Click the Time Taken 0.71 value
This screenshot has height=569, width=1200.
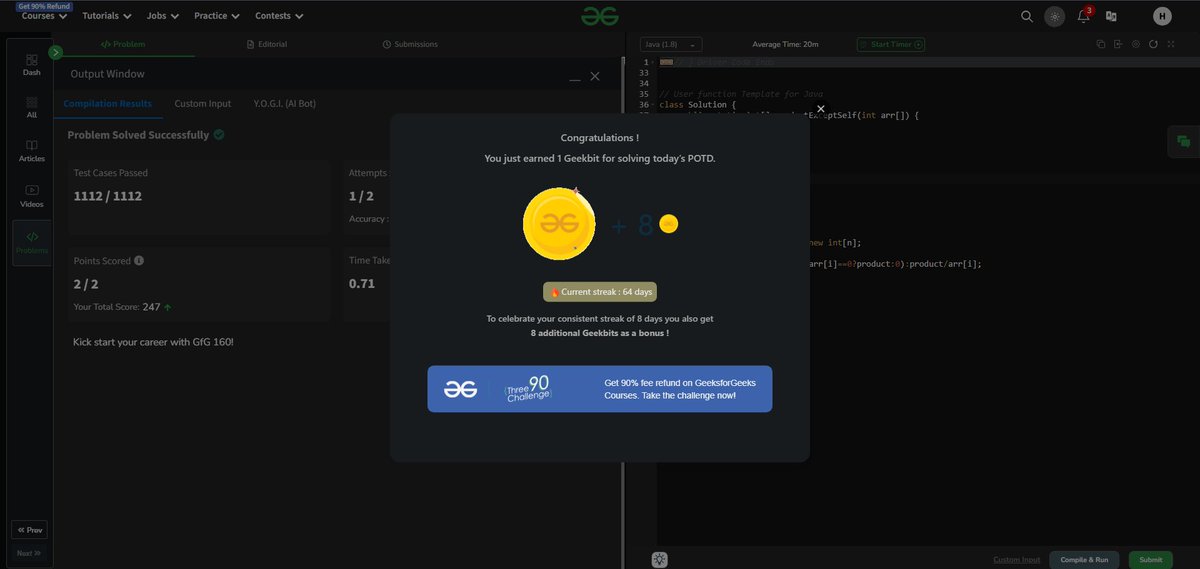(362, 284)
